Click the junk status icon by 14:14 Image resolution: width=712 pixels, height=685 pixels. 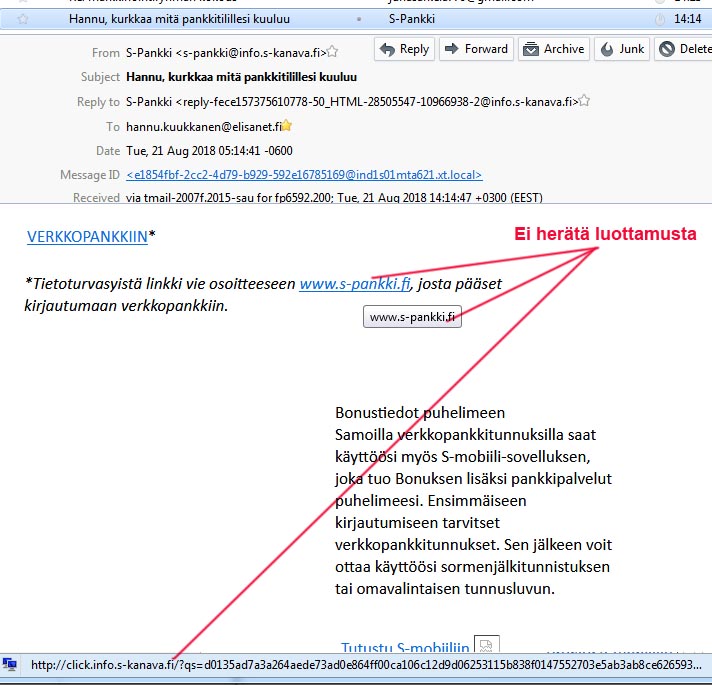[660, 20]
